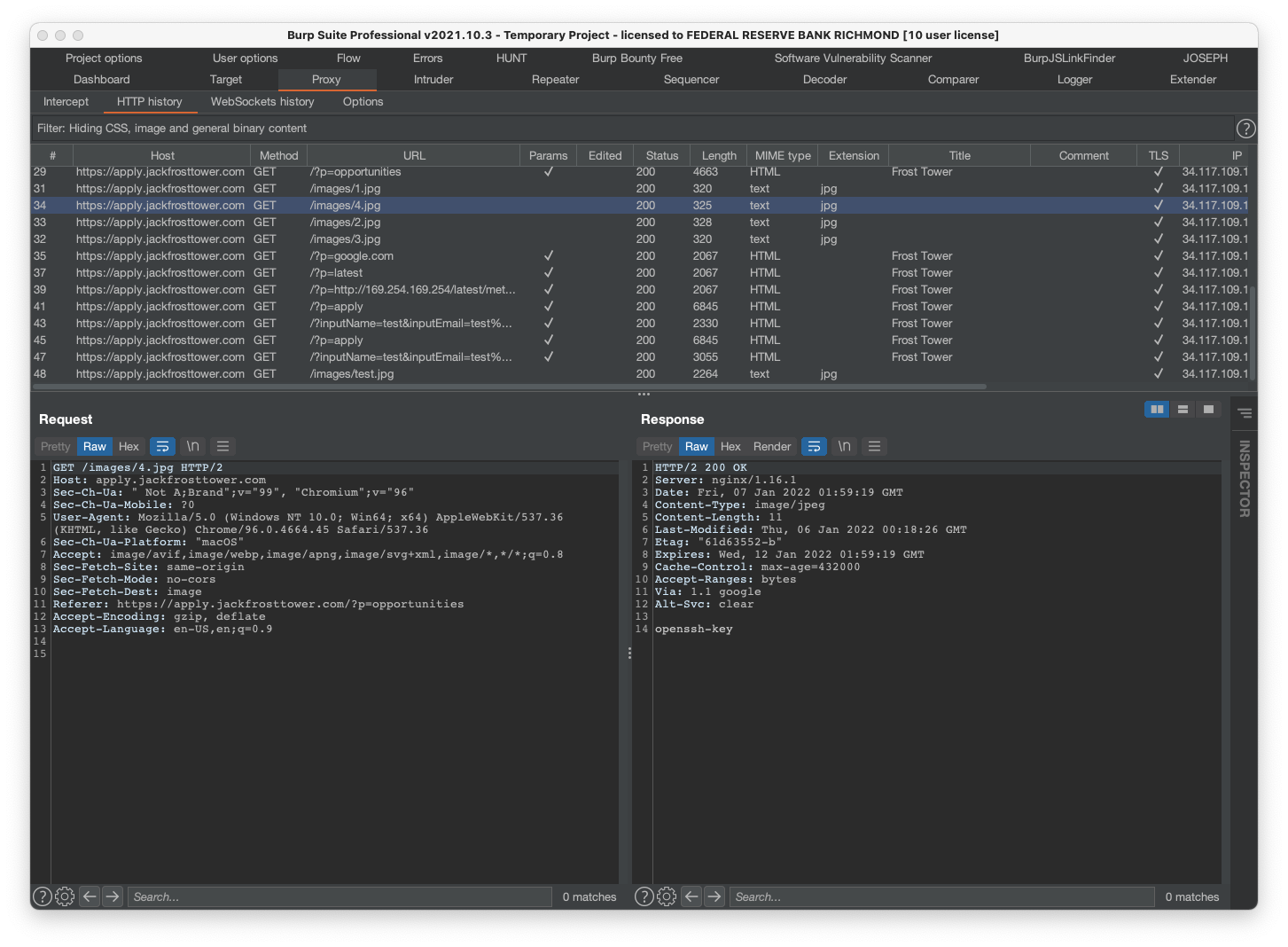Click the history panel horizontal splitter dots
The width and height of the screenshot is (1288, 947).
(x=644, y=395)
